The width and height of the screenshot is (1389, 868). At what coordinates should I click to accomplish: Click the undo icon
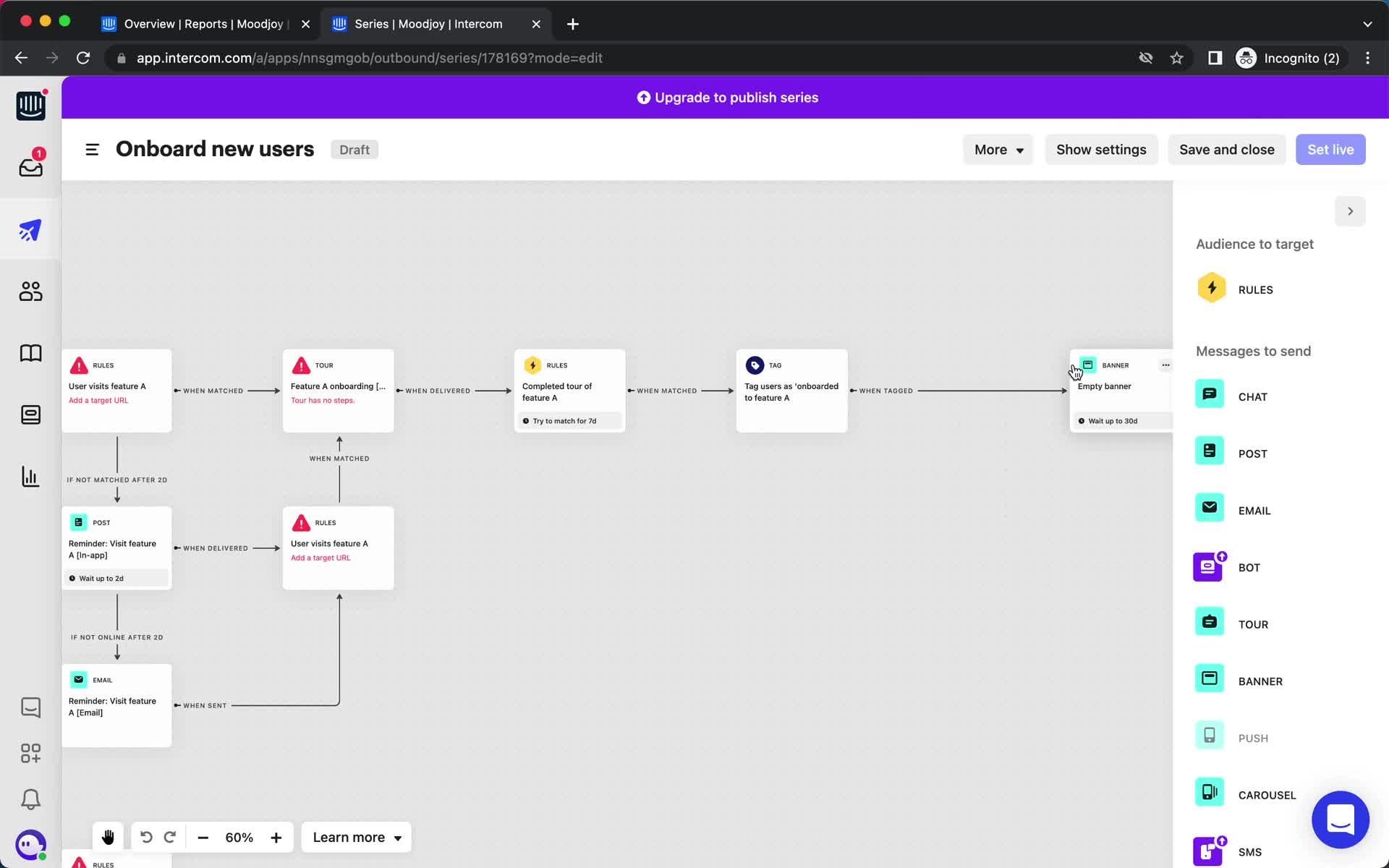point(145,838)
